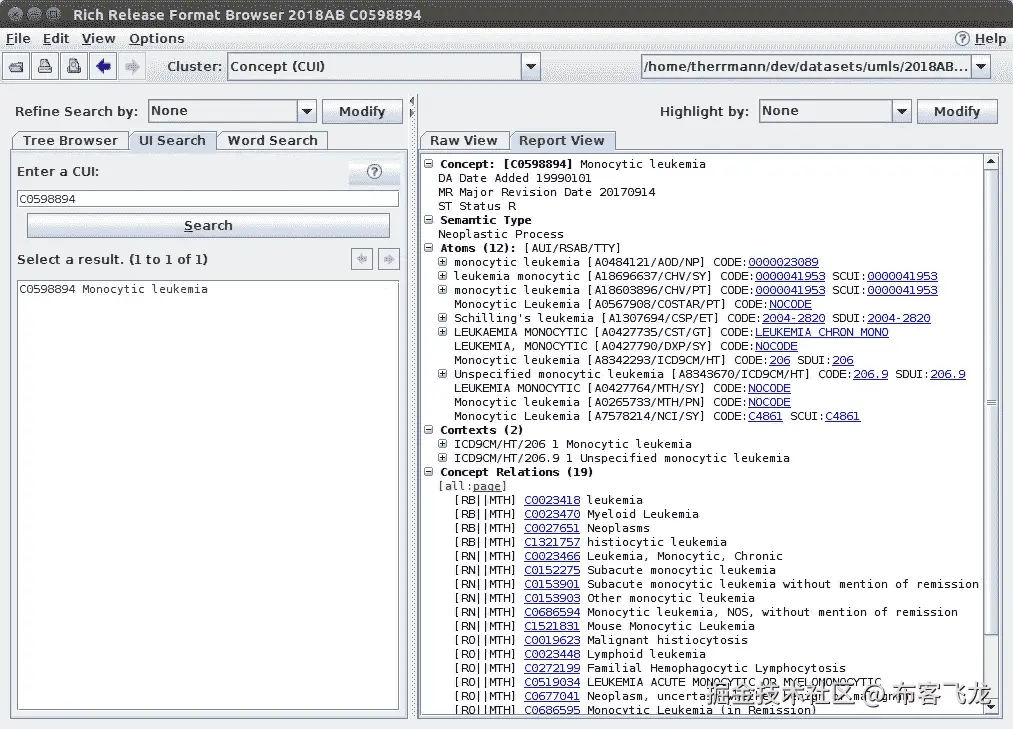Click the greyed forward arrow icon
Image resolution: width=1013 pixels, height=729 pixels.
(132, 67)
